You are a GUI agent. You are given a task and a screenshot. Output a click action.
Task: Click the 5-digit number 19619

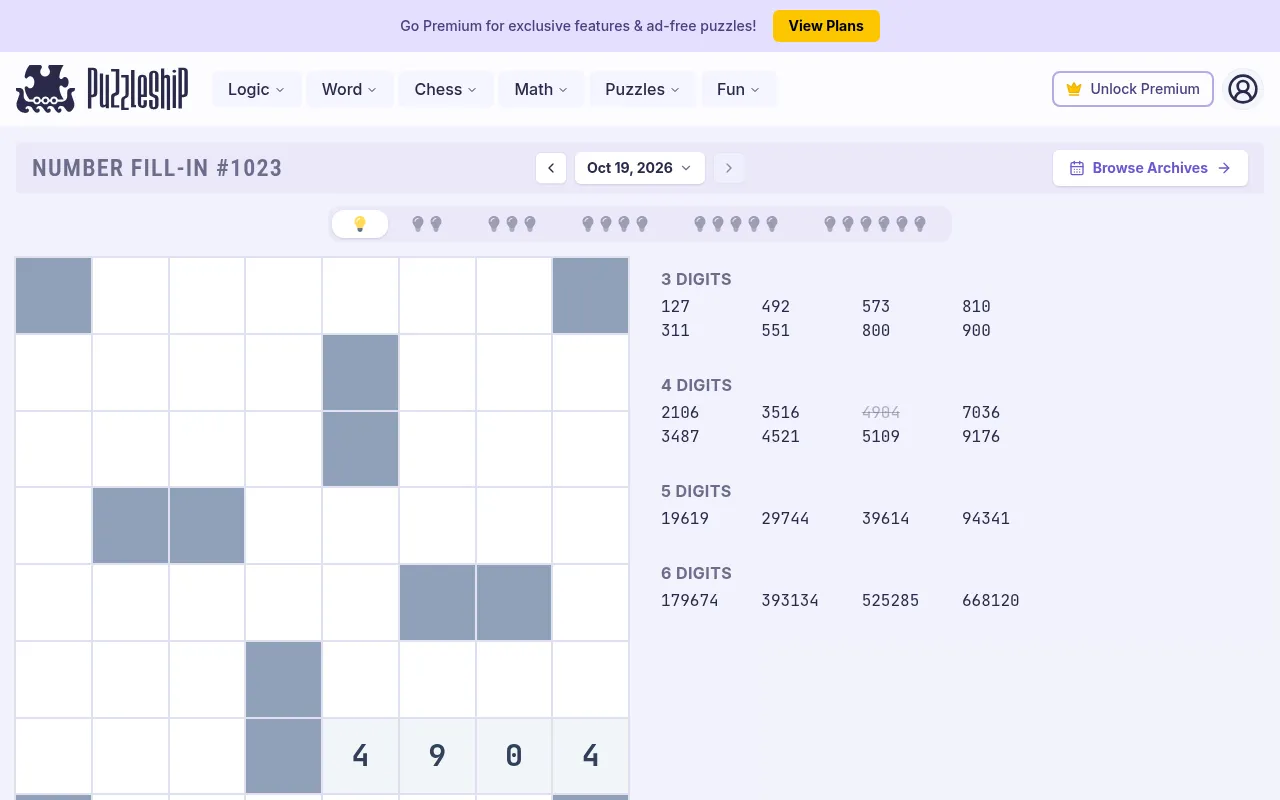pyautogui.click(x=685, y=518)
